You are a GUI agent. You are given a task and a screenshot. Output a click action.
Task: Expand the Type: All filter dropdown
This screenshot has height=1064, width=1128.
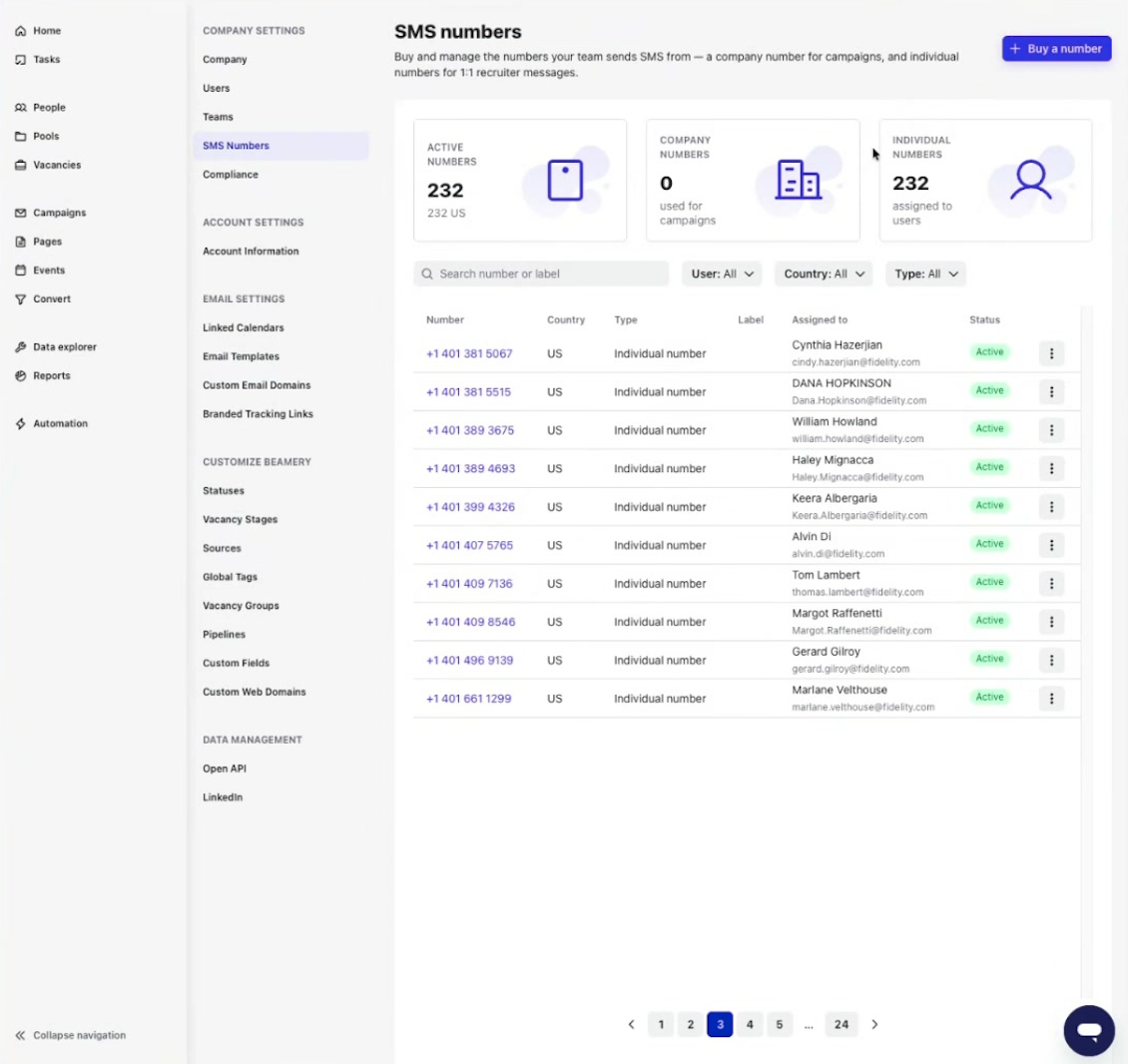click(x=925, y=274)
